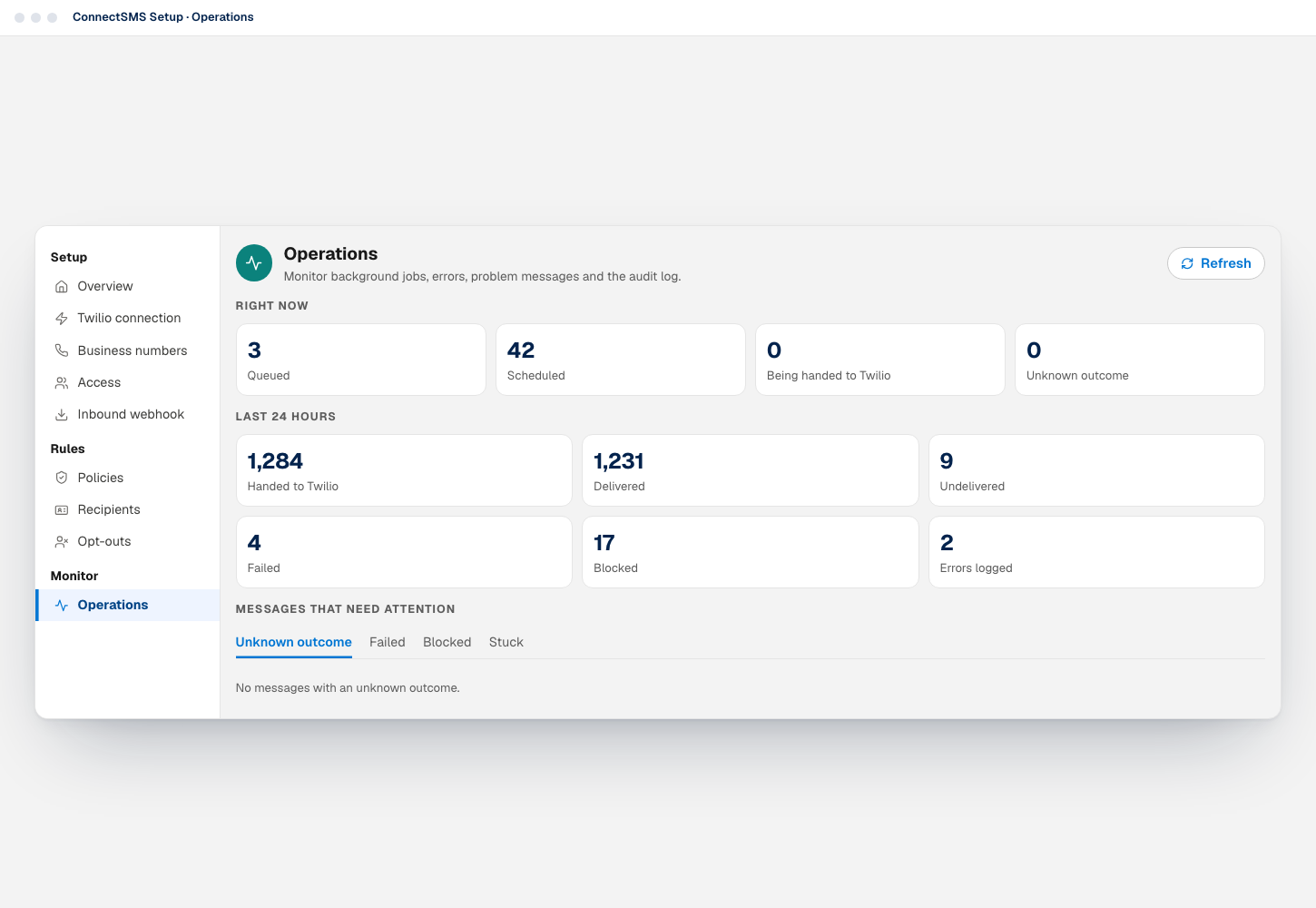Click the 'No messages with an unknown outcome.' text
The image size is (1316, 908).
(348, 688)
